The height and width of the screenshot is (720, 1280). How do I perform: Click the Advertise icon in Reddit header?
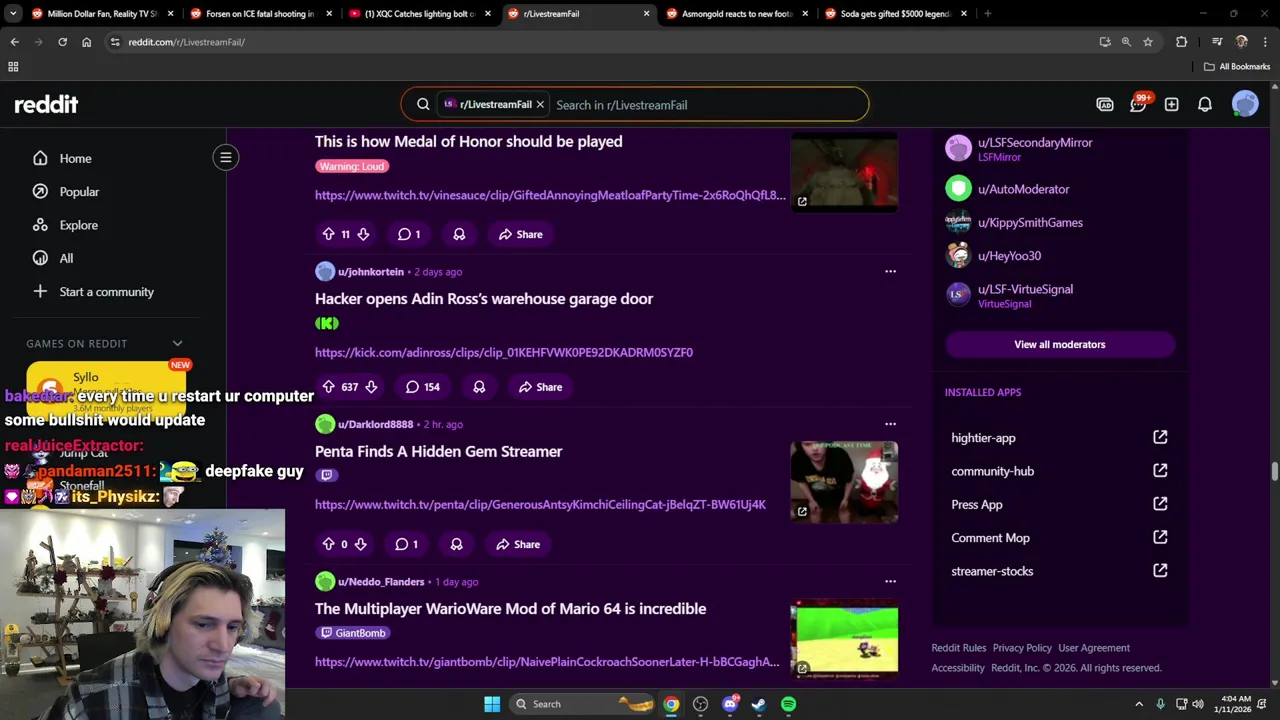[x=1105, y=104]
